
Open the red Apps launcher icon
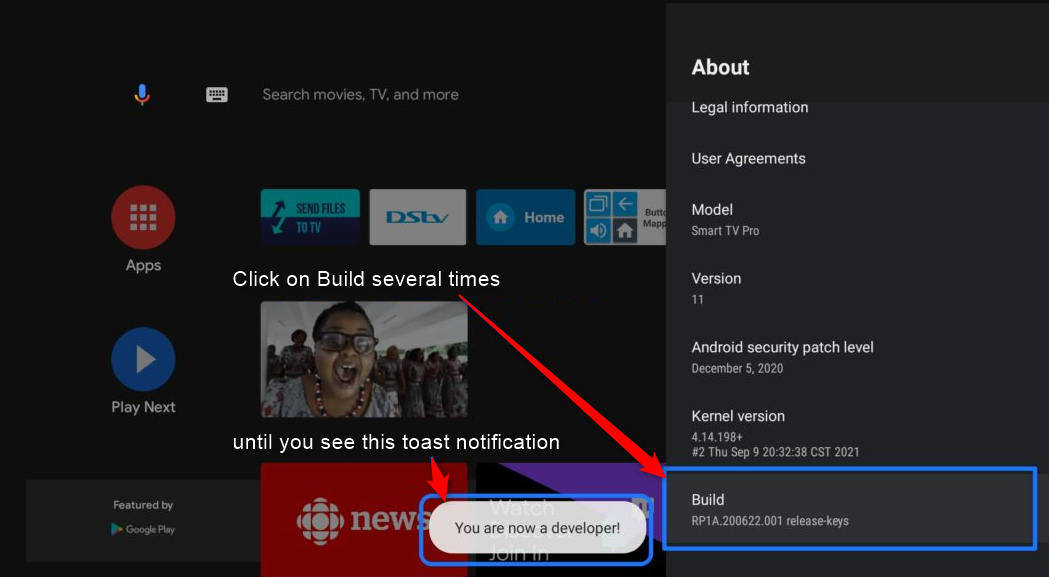pyautogui.click(x=143, y=218)
